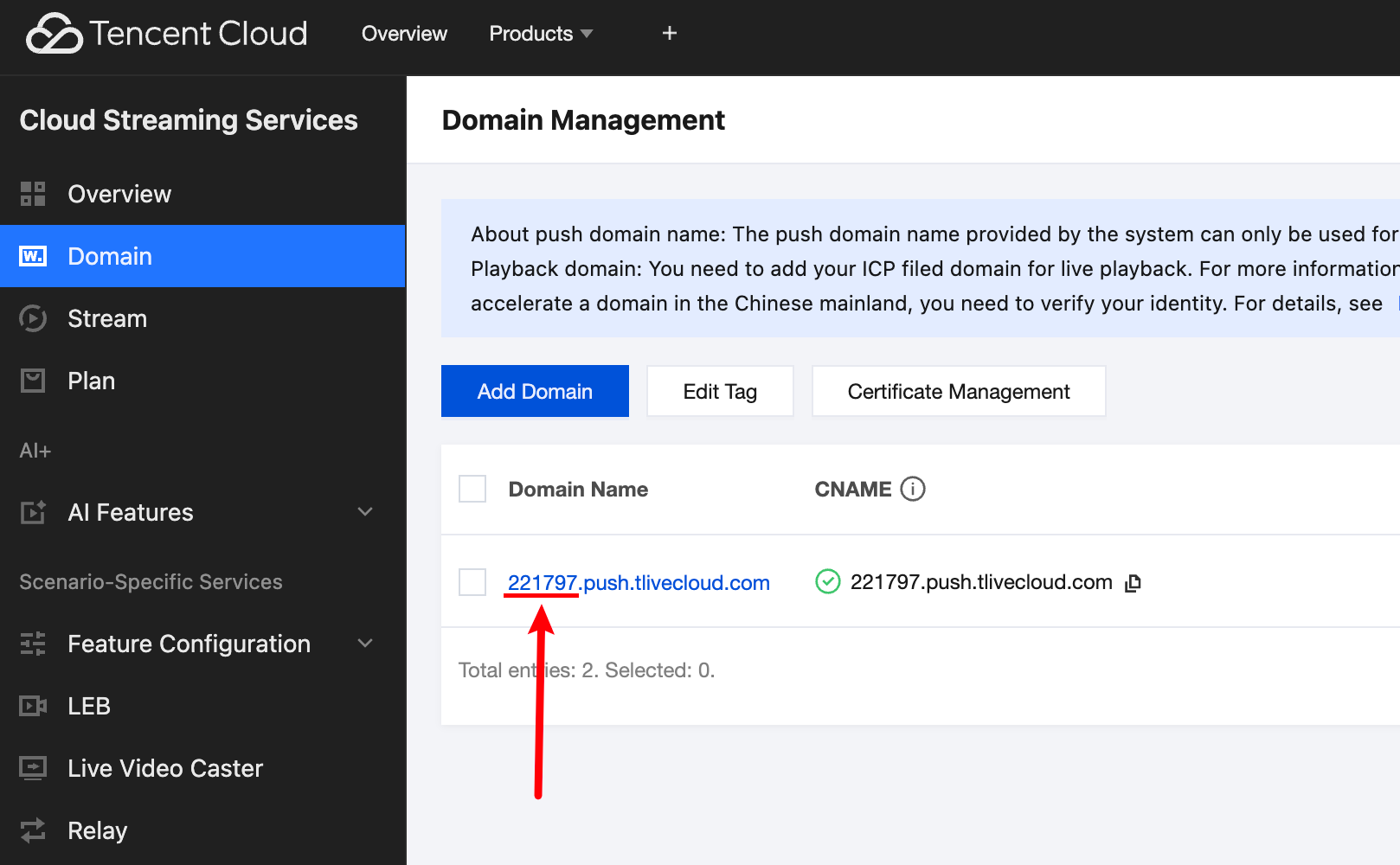
Task: Open Overview in the top navigation bar
Action: 404,34
